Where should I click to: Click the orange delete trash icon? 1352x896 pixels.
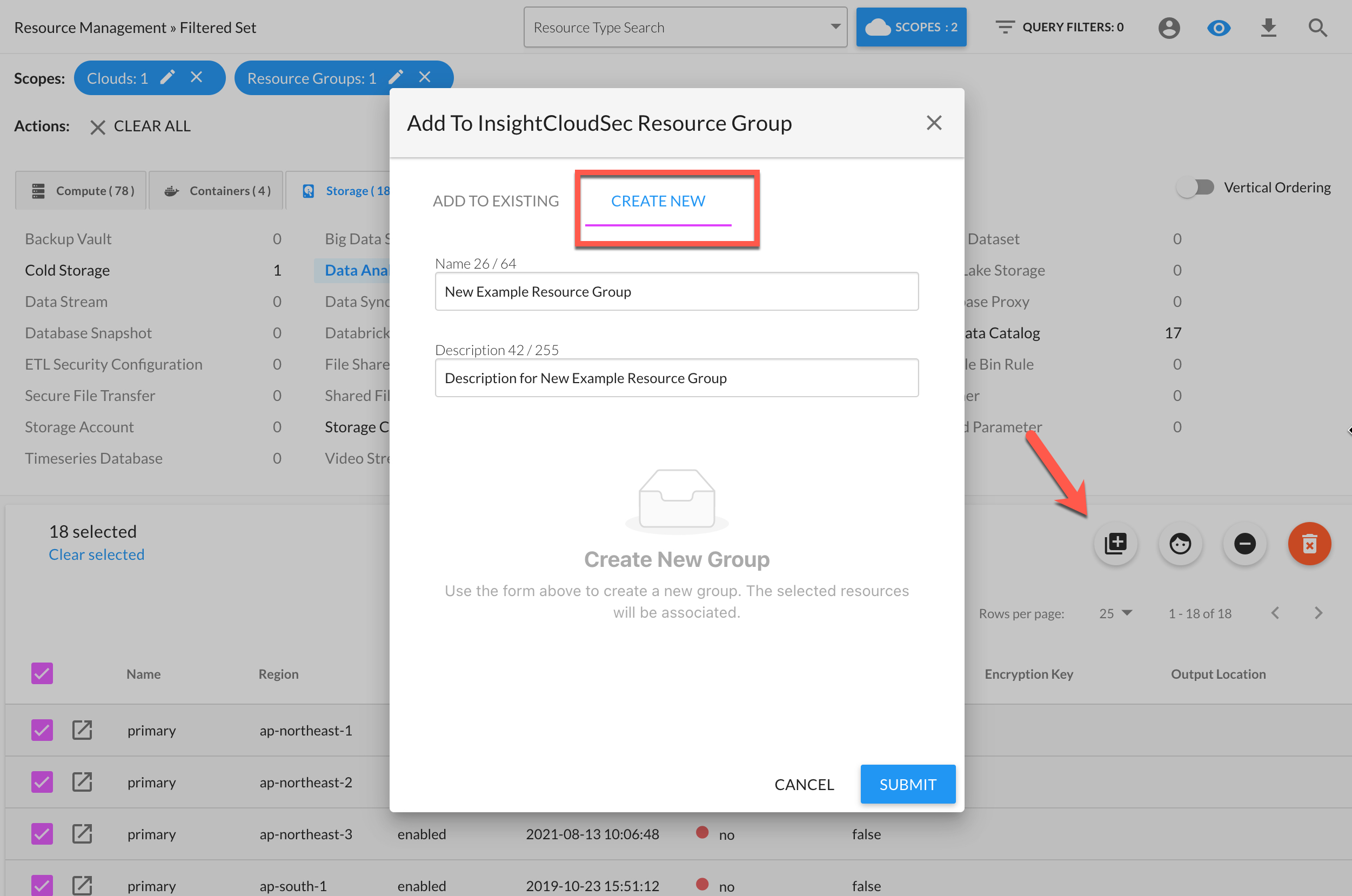[x=1309, y=544]
